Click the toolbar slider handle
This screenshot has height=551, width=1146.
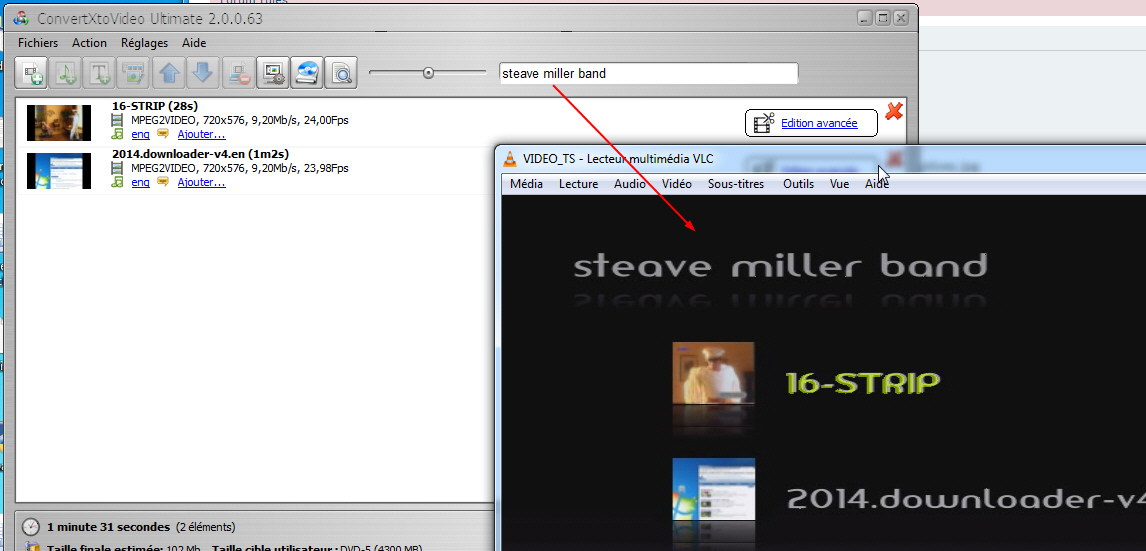(x=428, y=72)
